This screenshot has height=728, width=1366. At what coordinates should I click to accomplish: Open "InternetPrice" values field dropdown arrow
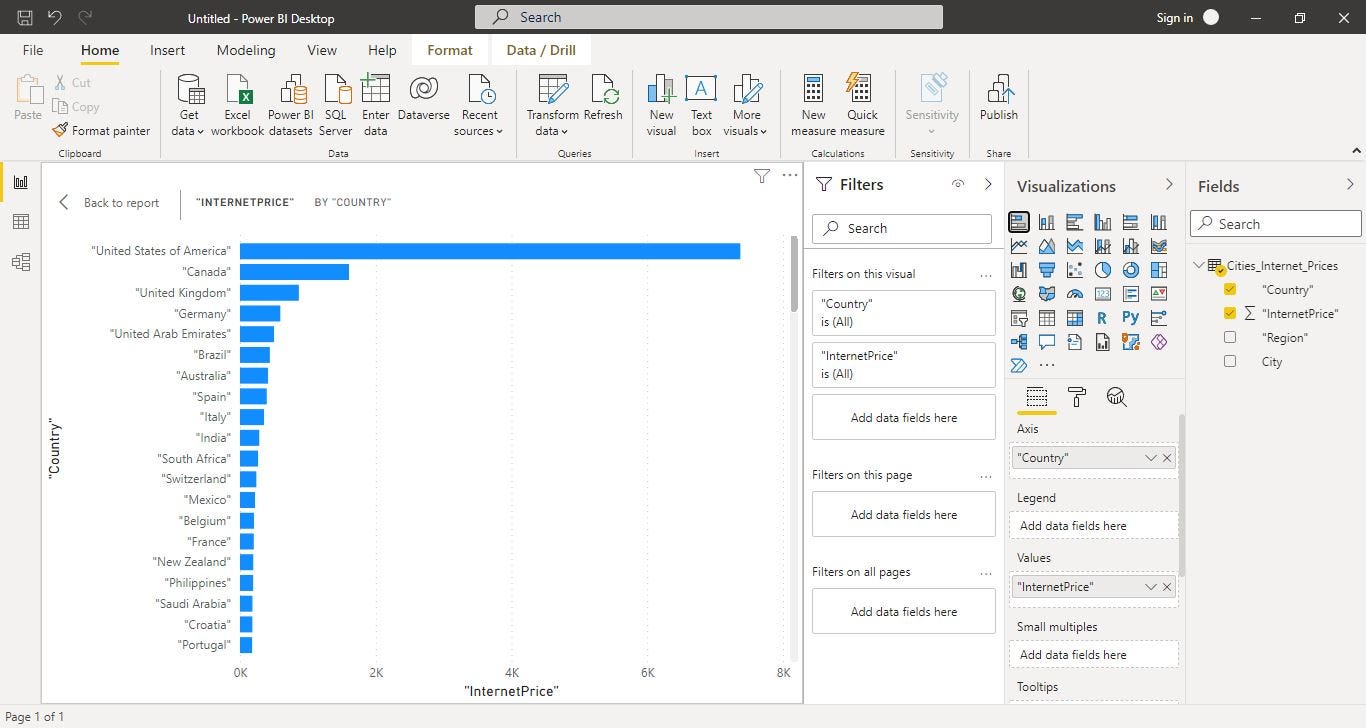click(x=1151, y=587)
